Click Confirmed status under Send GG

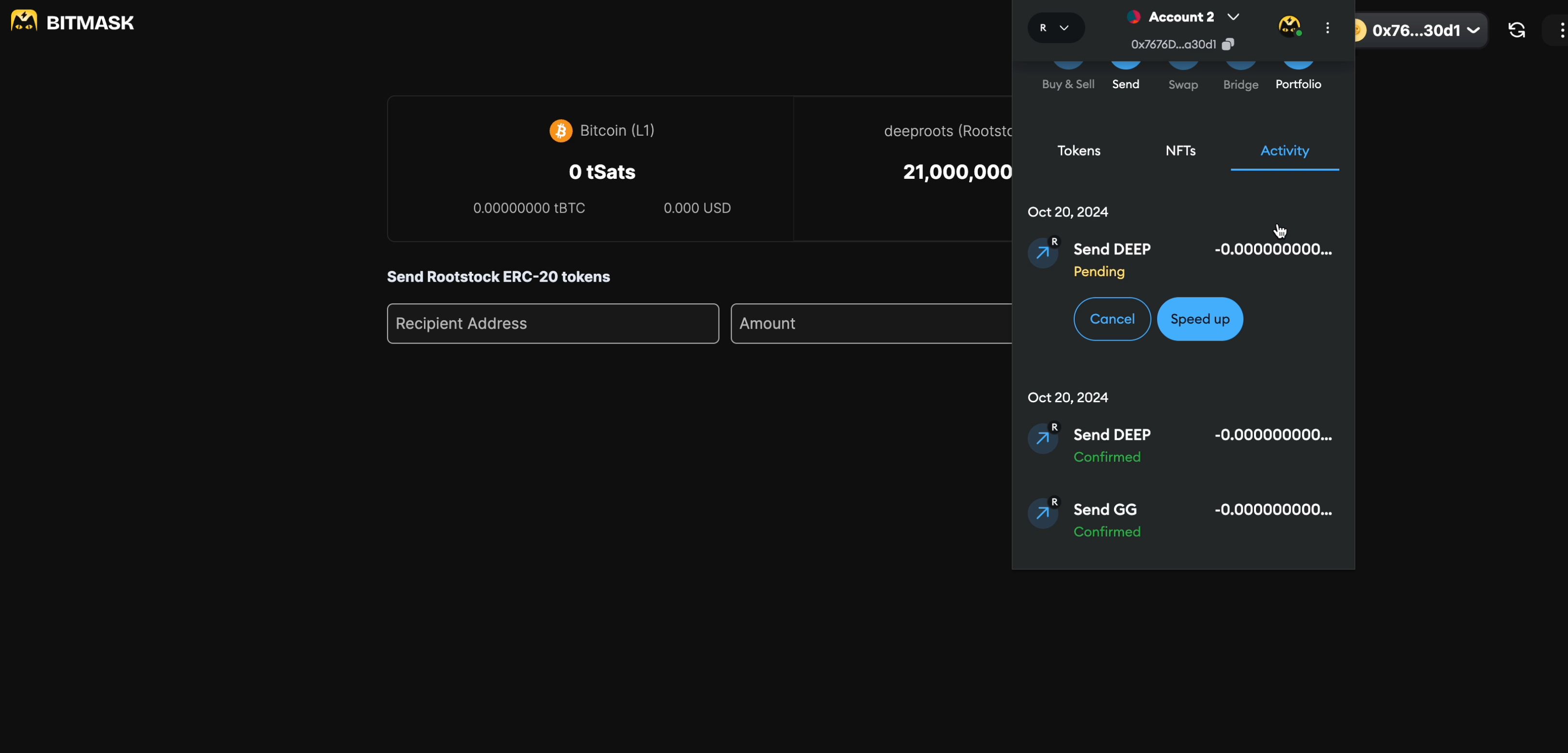coord(1107,532)
